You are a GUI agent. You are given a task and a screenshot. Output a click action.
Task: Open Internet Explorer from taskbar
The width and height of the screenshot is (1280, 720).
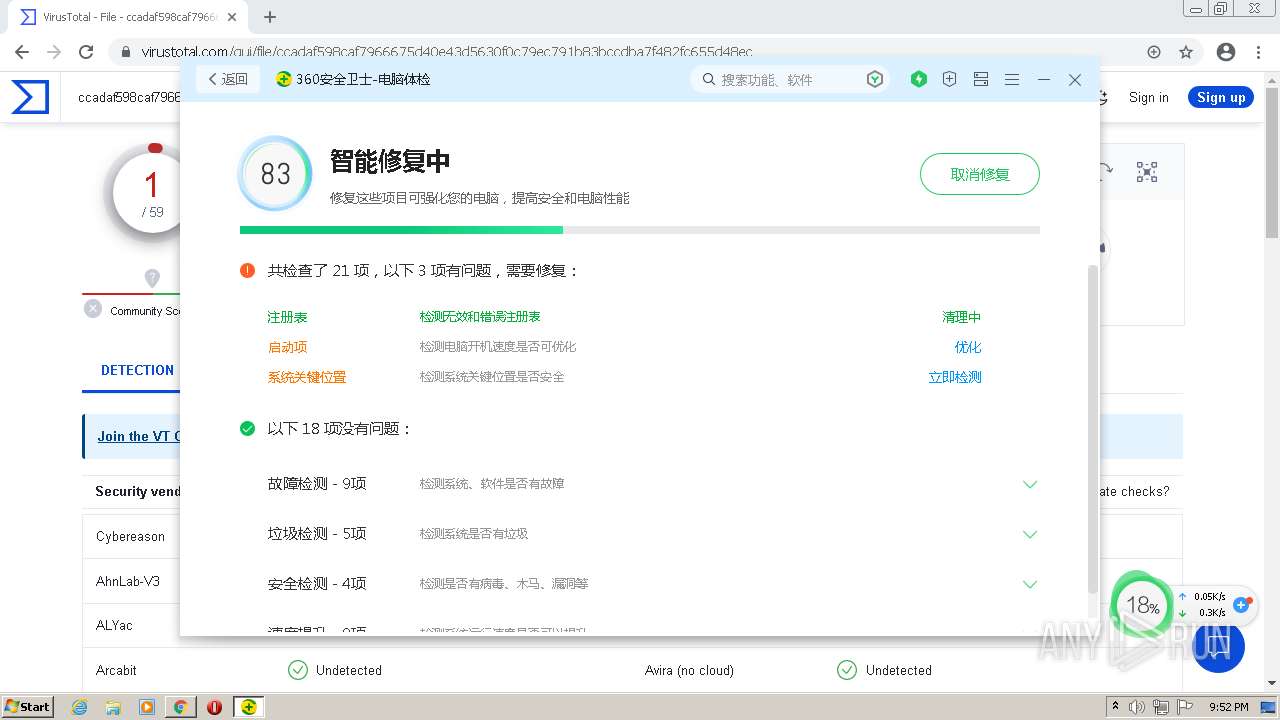[x=80, y=707]
